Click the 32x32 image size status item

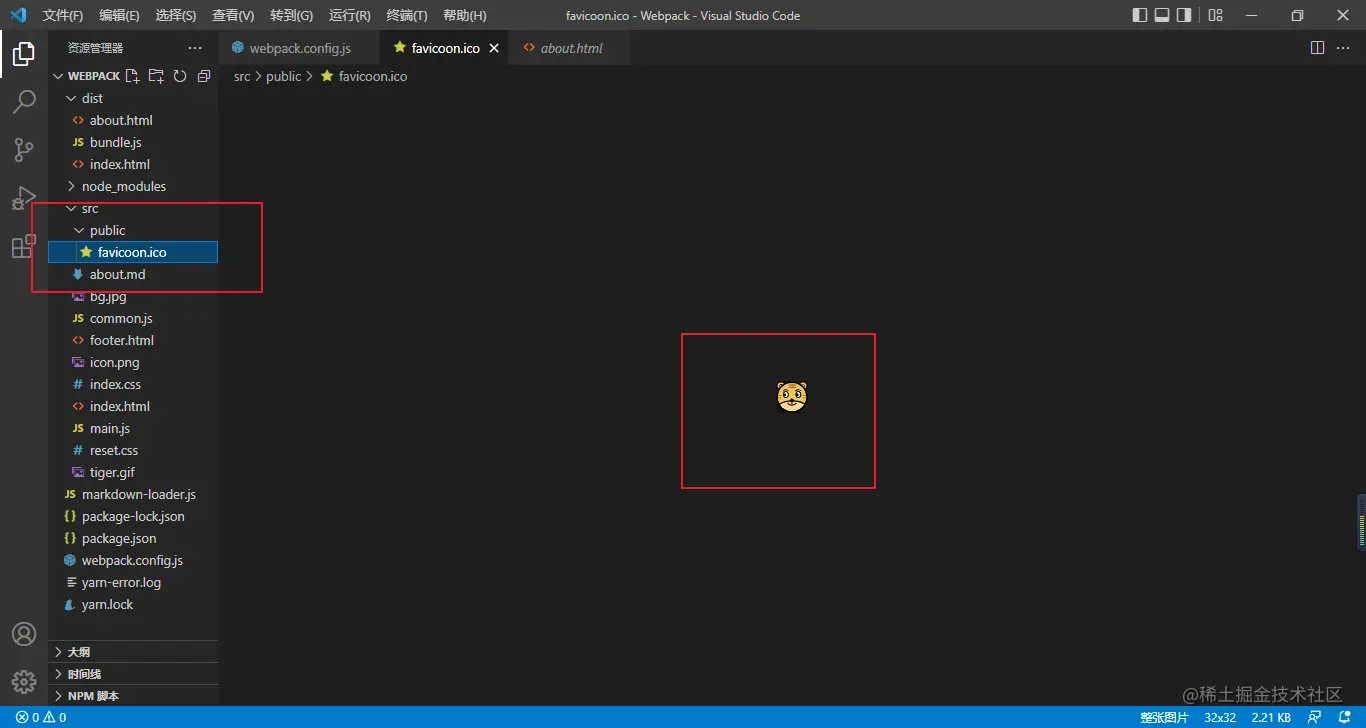coord(1220,717)
